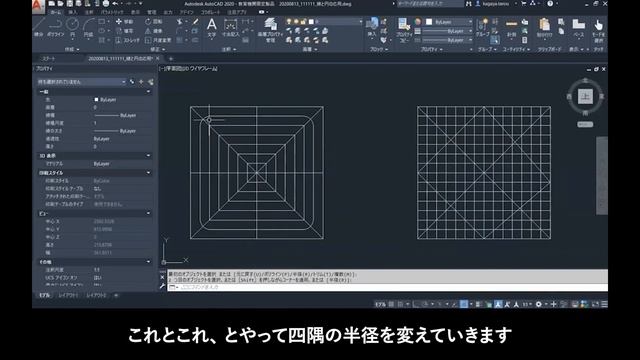Open the linetype ByLayer dropdown in ribbon
The width and height of the screenshot is (640, 360).
448,40
